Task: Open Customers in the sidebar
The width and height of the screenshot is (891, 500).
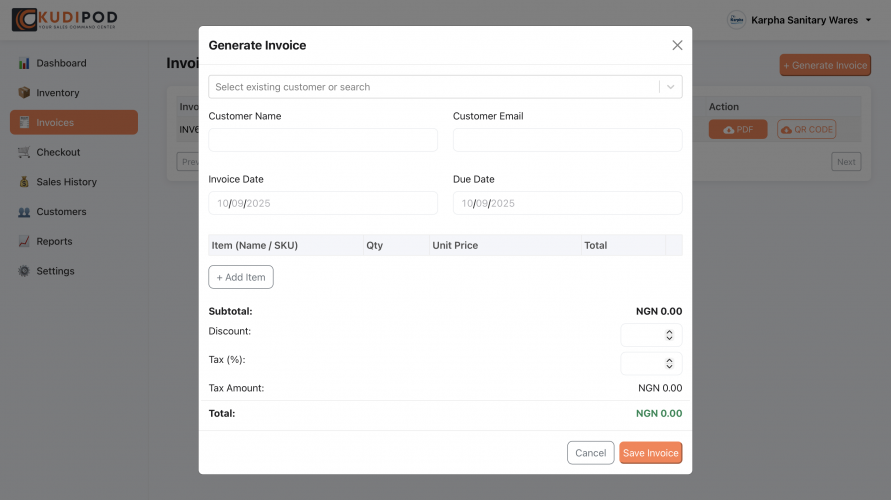Action: click(x=74, y=211)
